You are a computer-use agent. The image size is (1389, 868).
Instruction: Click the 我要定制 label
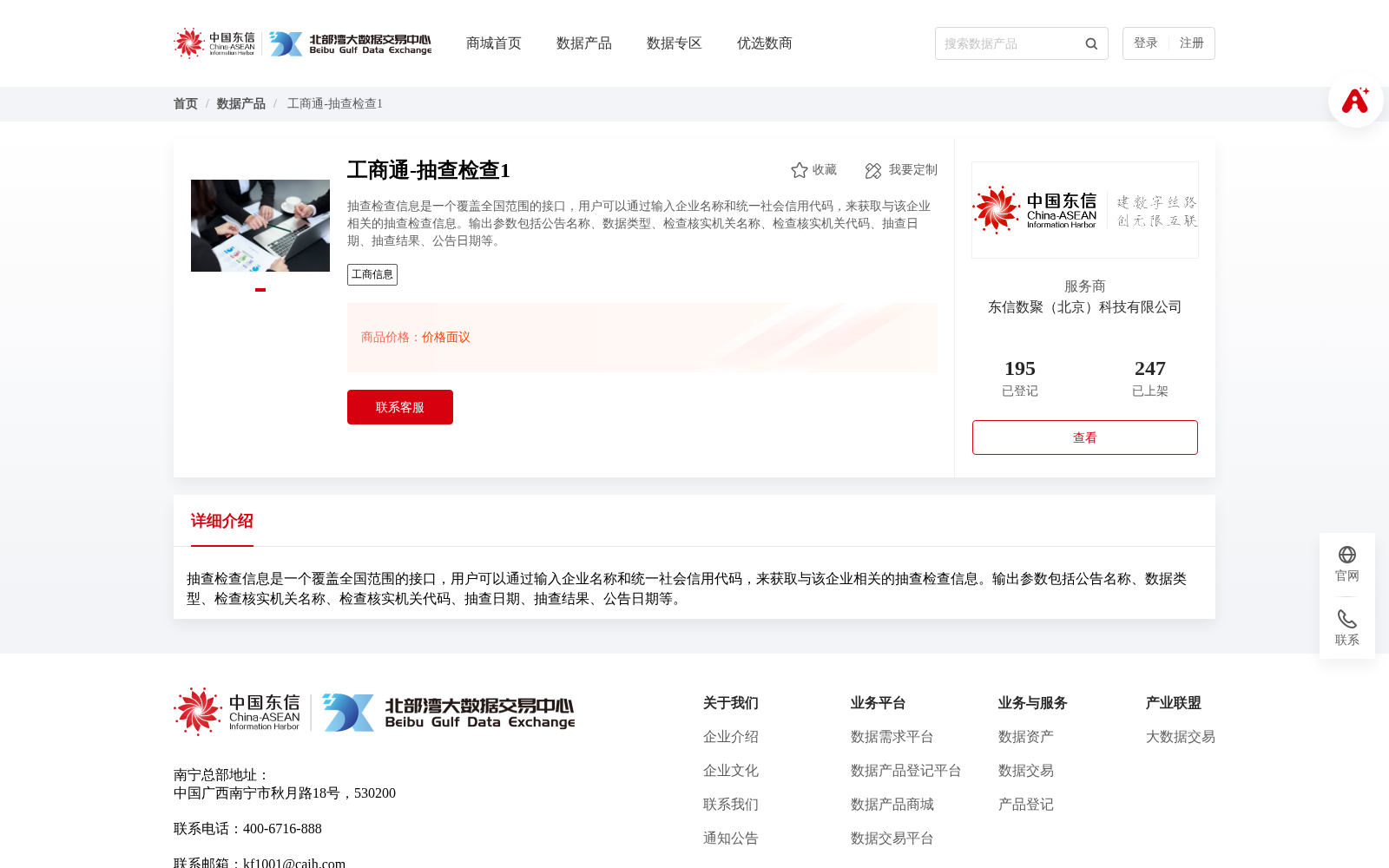(913, 170)
